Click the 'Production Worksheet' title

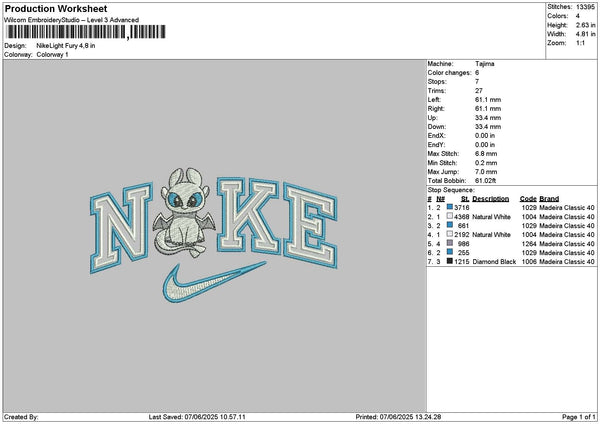coord(56,8)
